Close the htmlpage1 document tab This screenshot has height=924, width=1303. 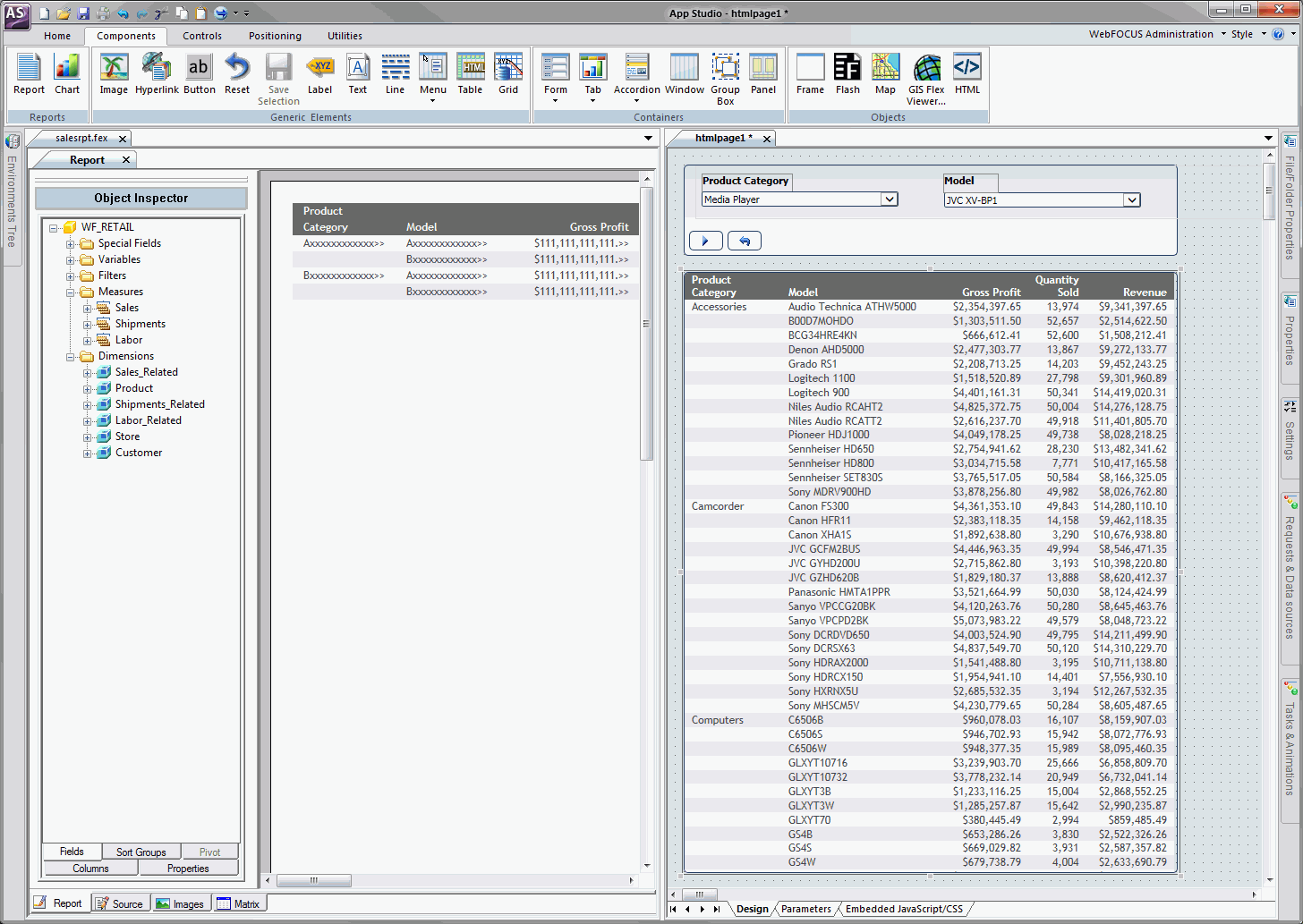tap(767, 139)
